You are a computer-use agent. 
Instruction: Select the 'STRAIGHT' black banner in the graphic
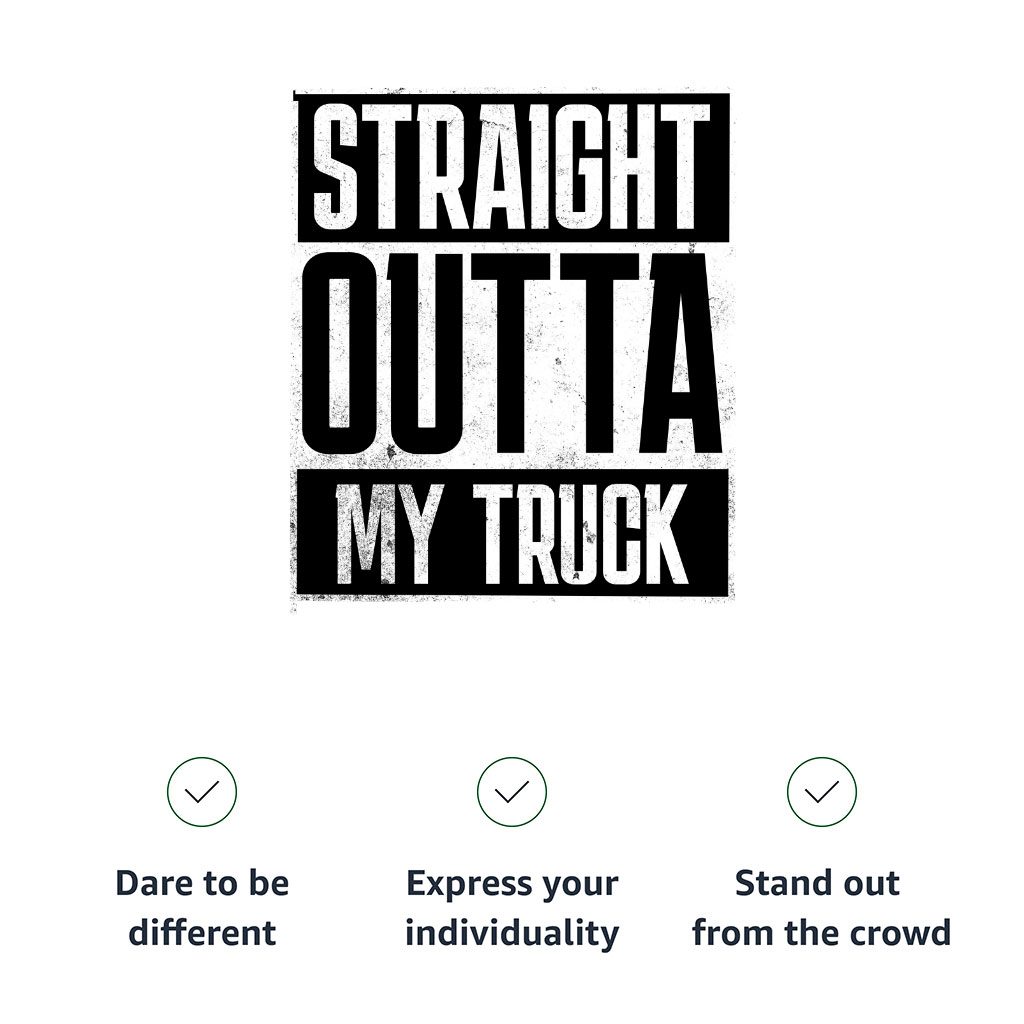(x=513, y=167)
